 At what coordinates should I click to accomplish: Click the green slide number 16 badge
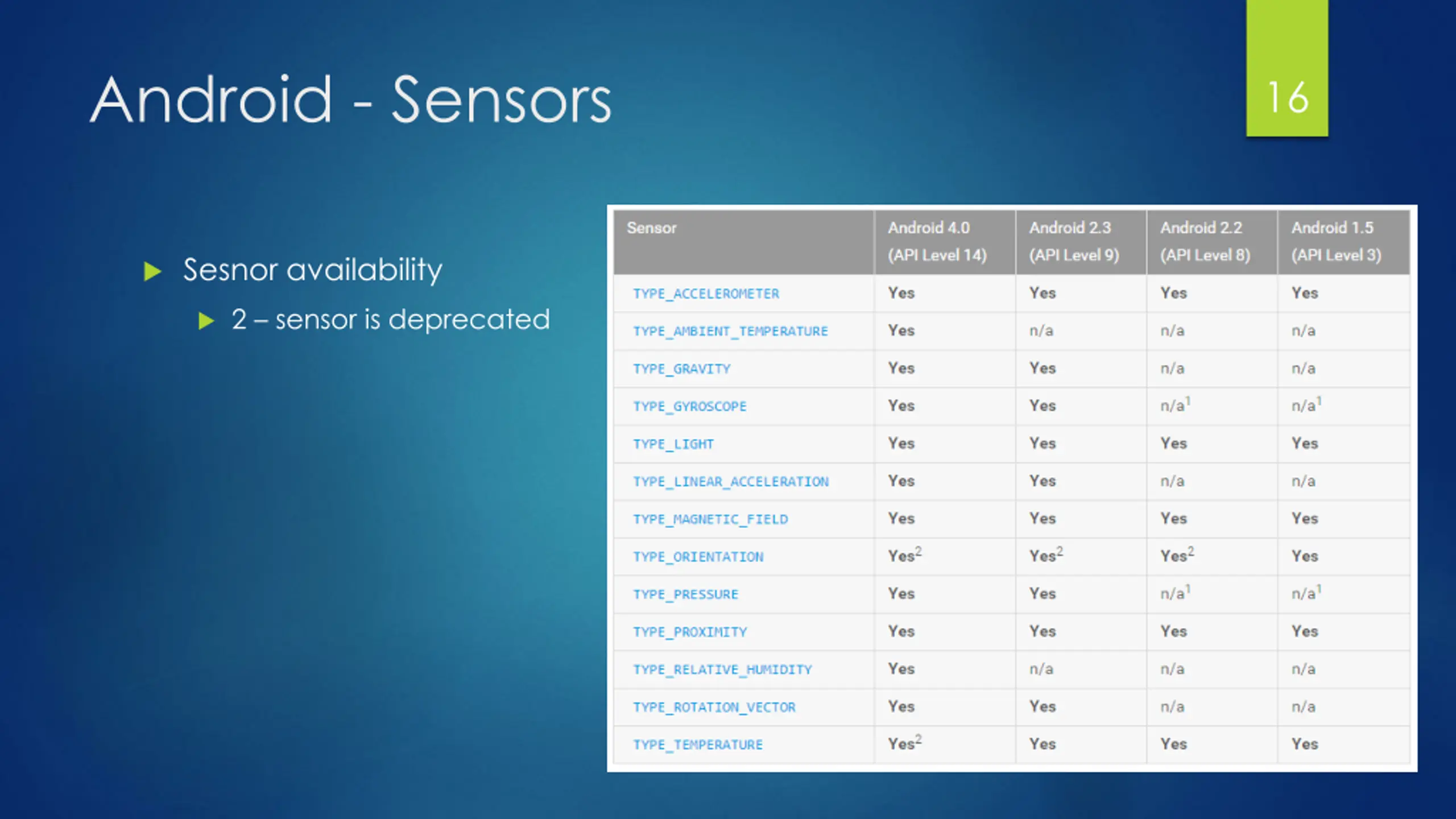1287,68
